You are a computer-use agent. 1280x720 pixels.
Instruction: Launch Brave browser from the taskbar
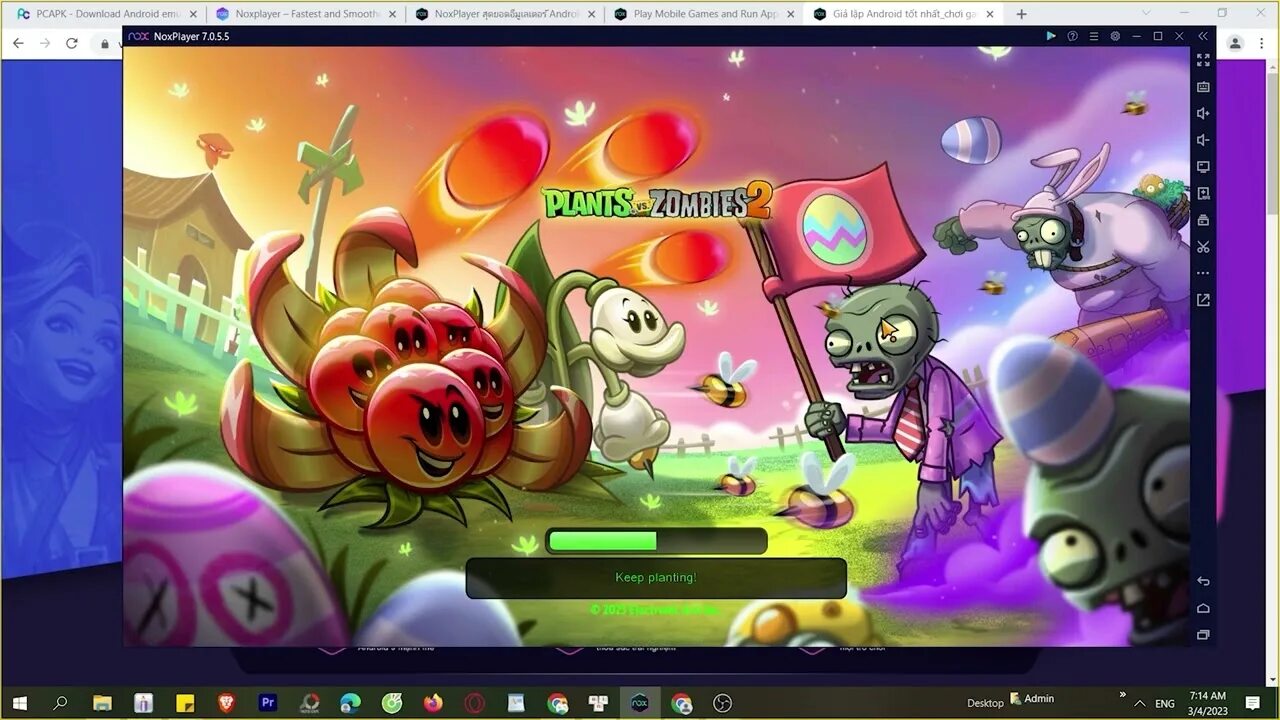pos(226,703)
